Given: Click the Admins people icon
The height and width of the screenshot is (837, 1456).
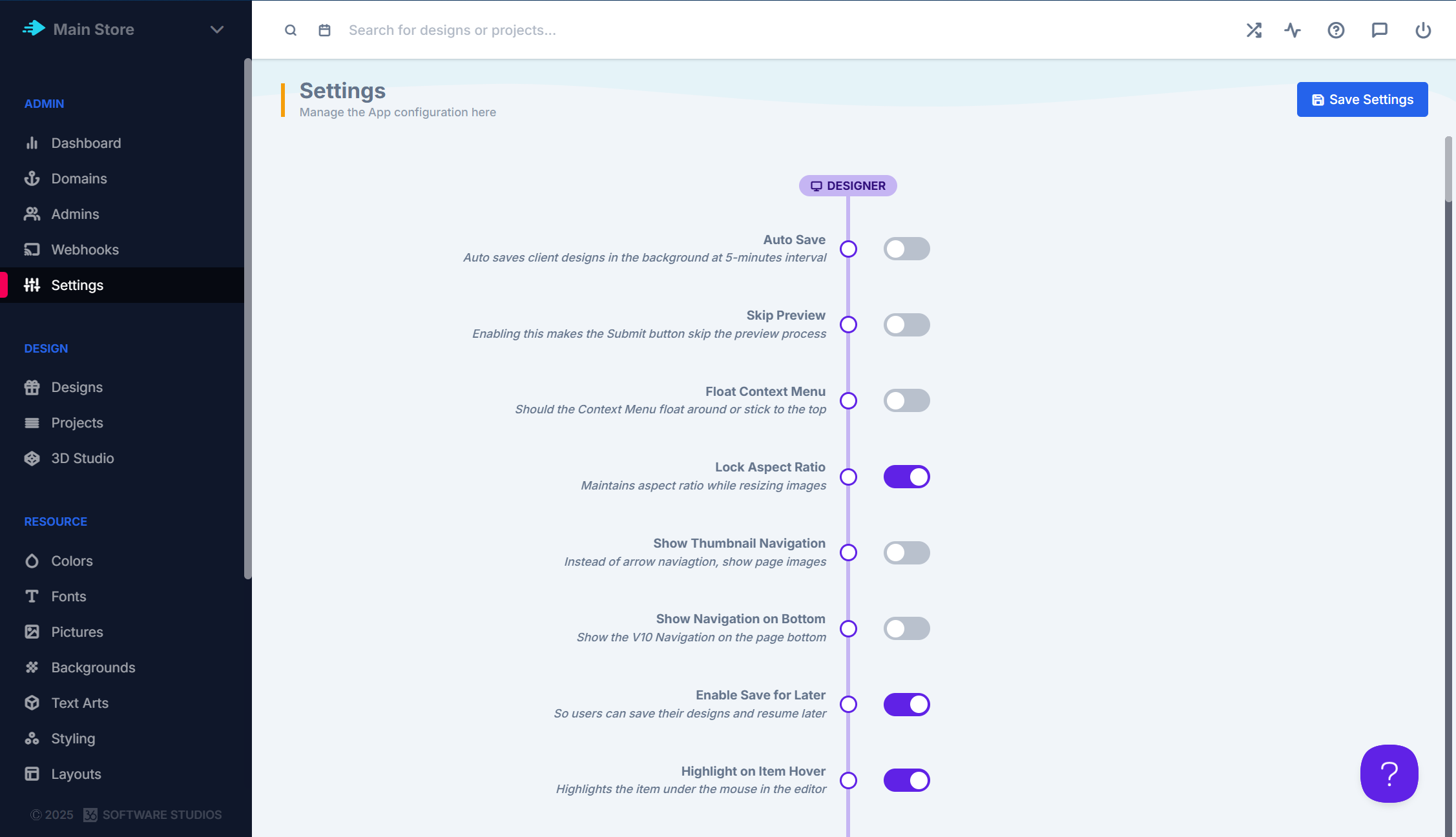Looking at the screenshot, I should pos(32,214).
